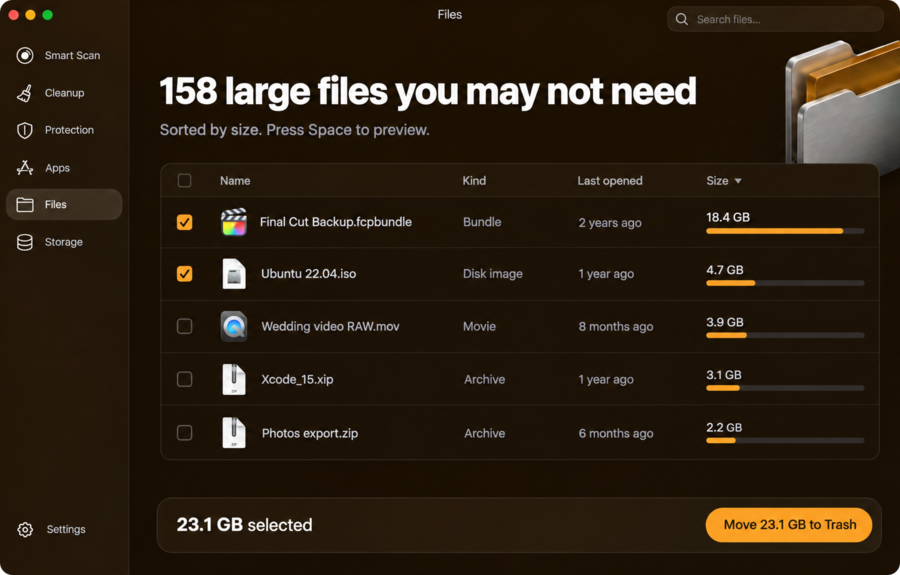900x575 pixels.
Task: Sort by the Name column header
Action: click(235, 181)
